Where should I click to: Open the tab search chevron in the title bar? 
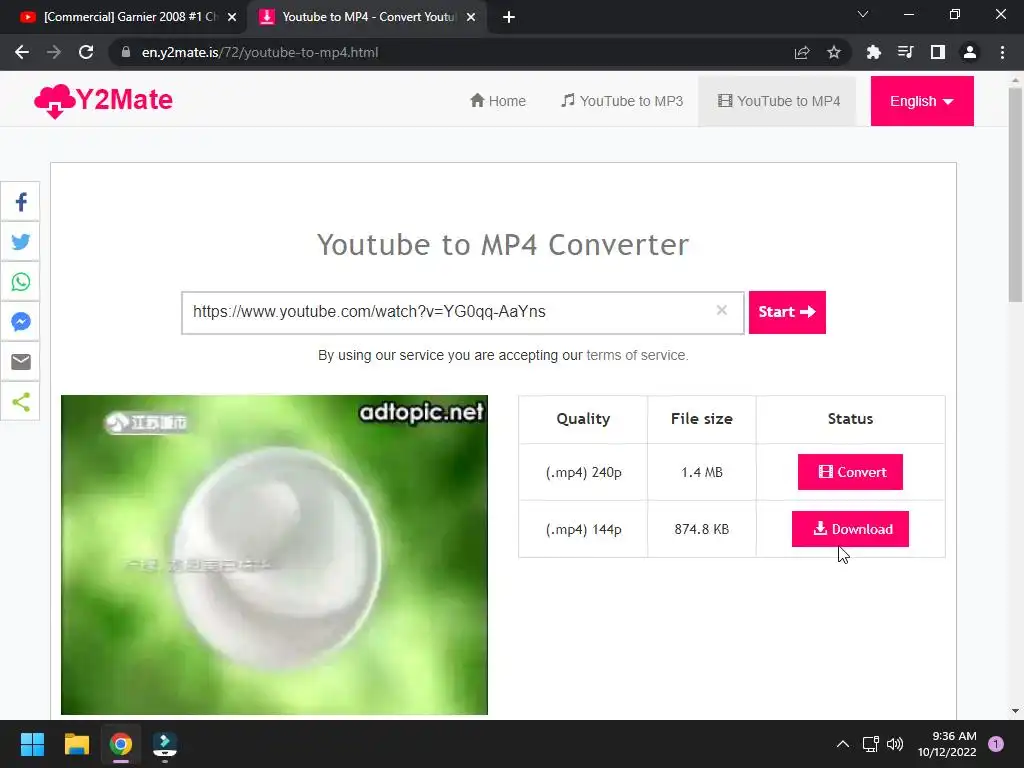point(863,14)
